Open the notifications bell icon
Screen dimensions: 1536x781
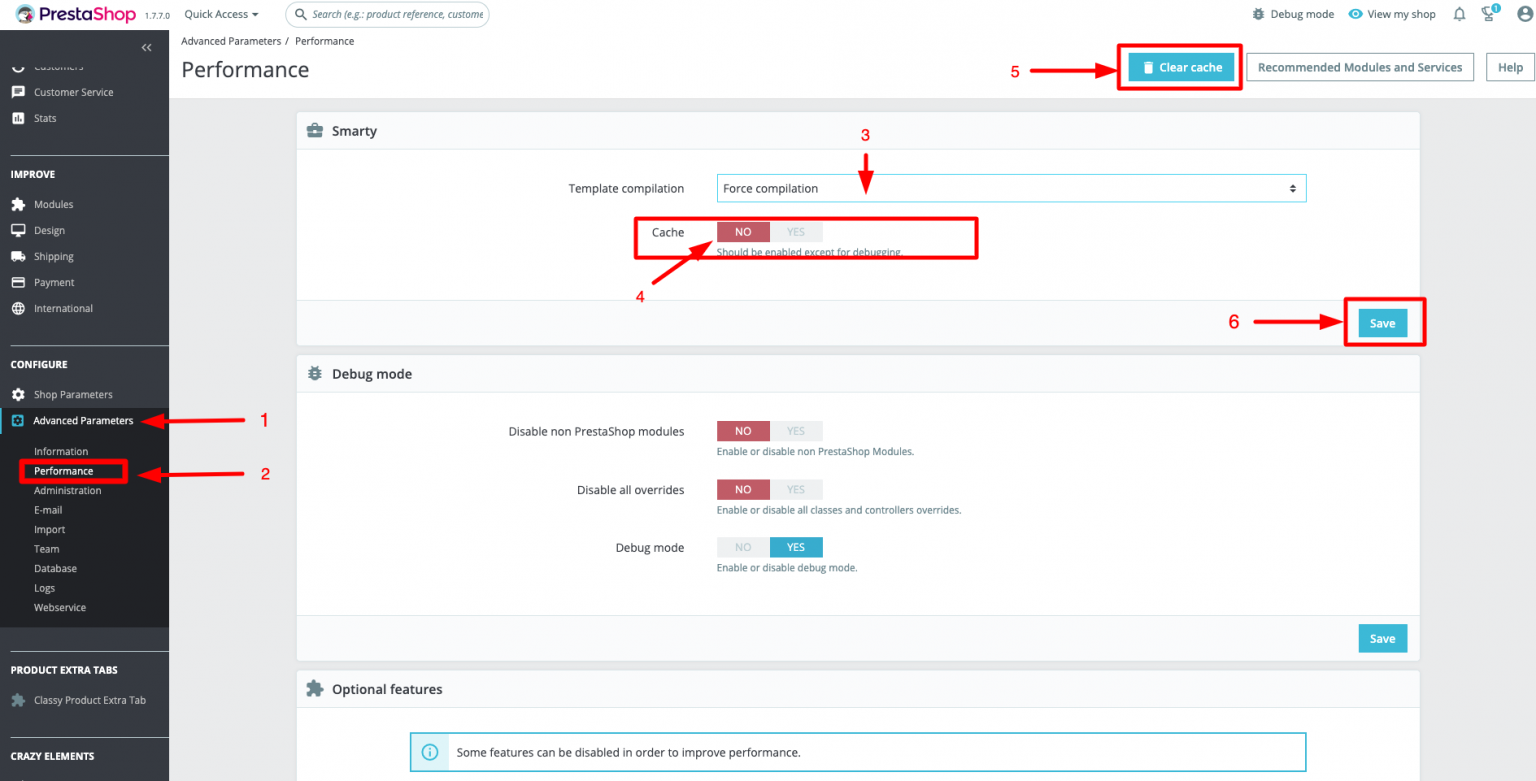tap(1458, 14)
